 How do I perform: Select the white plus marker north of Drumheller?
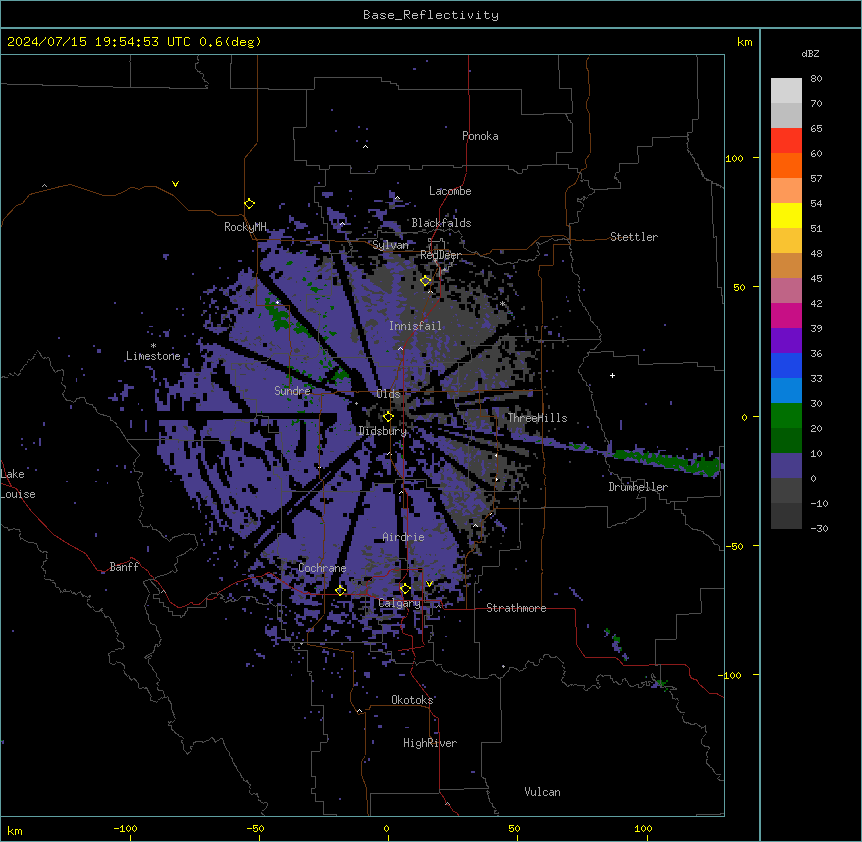[612, 375]
